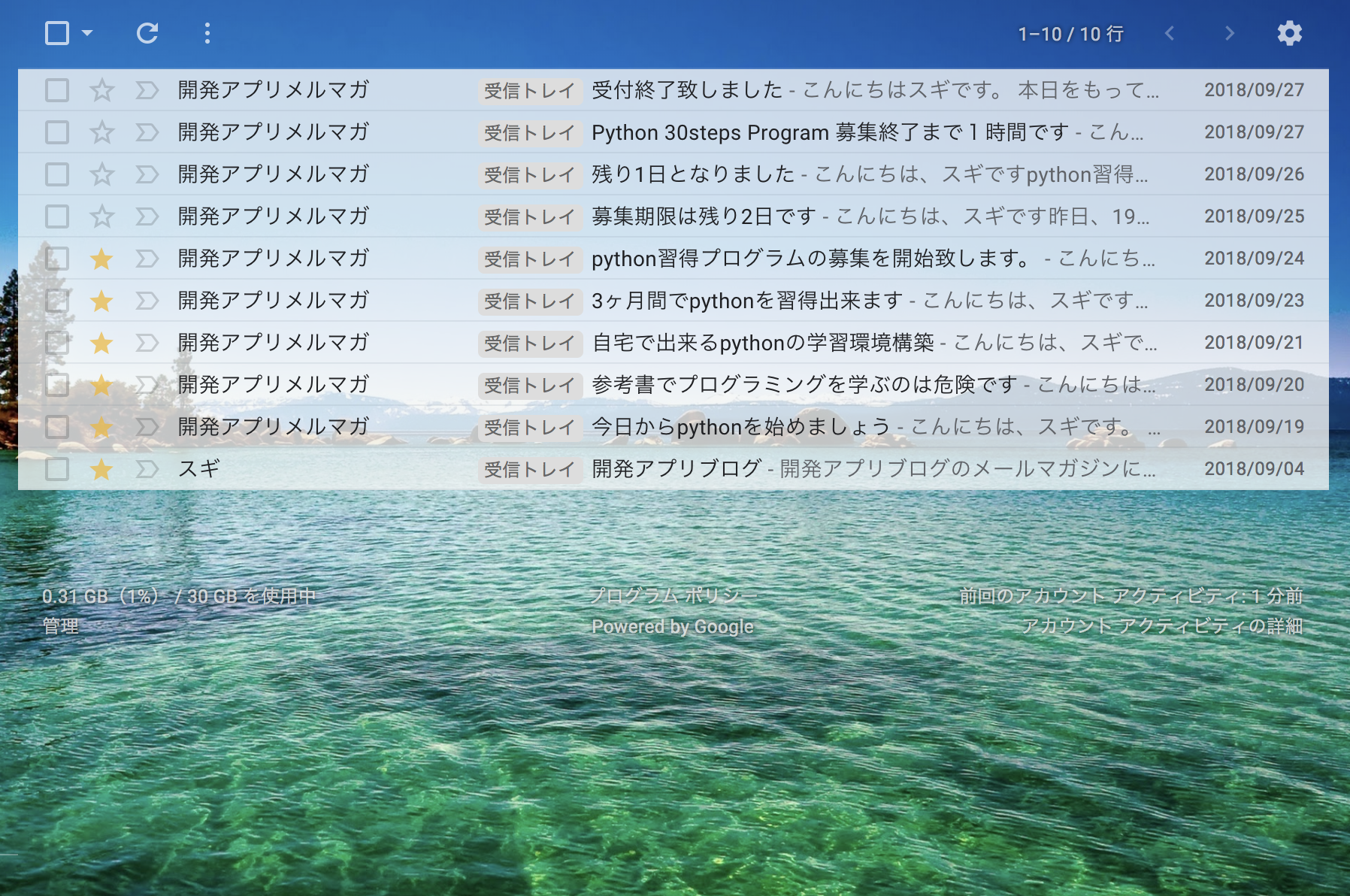This screenshot has height=896, width=1350.
Task: Mark 今日からpython email as important
Action: tap(147, 427)
